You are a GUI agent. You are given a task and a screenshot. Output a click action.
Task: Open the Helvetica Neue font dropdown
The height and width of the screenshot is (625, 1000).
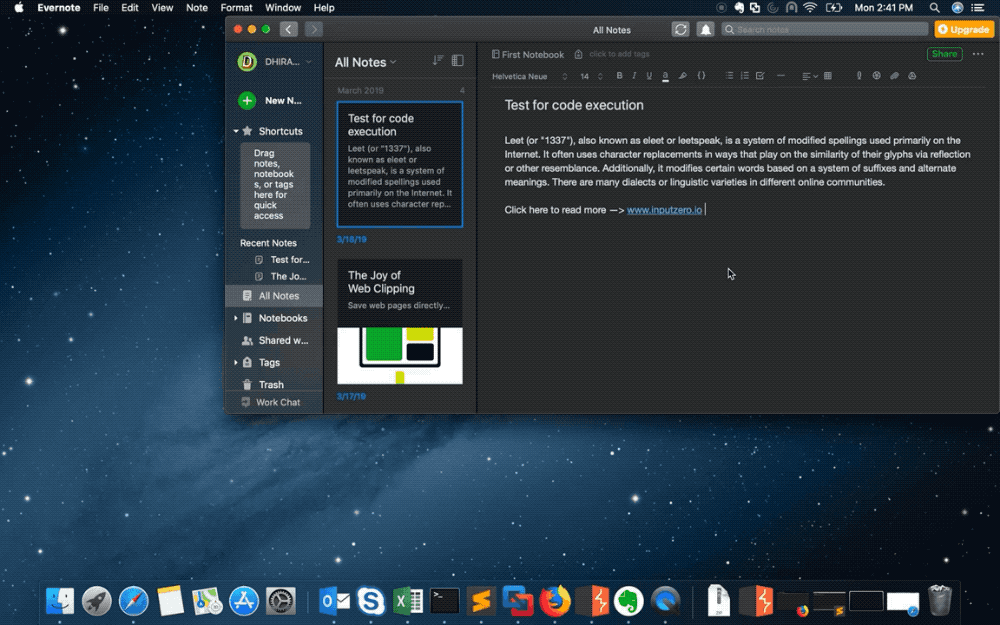coord(529,76)
